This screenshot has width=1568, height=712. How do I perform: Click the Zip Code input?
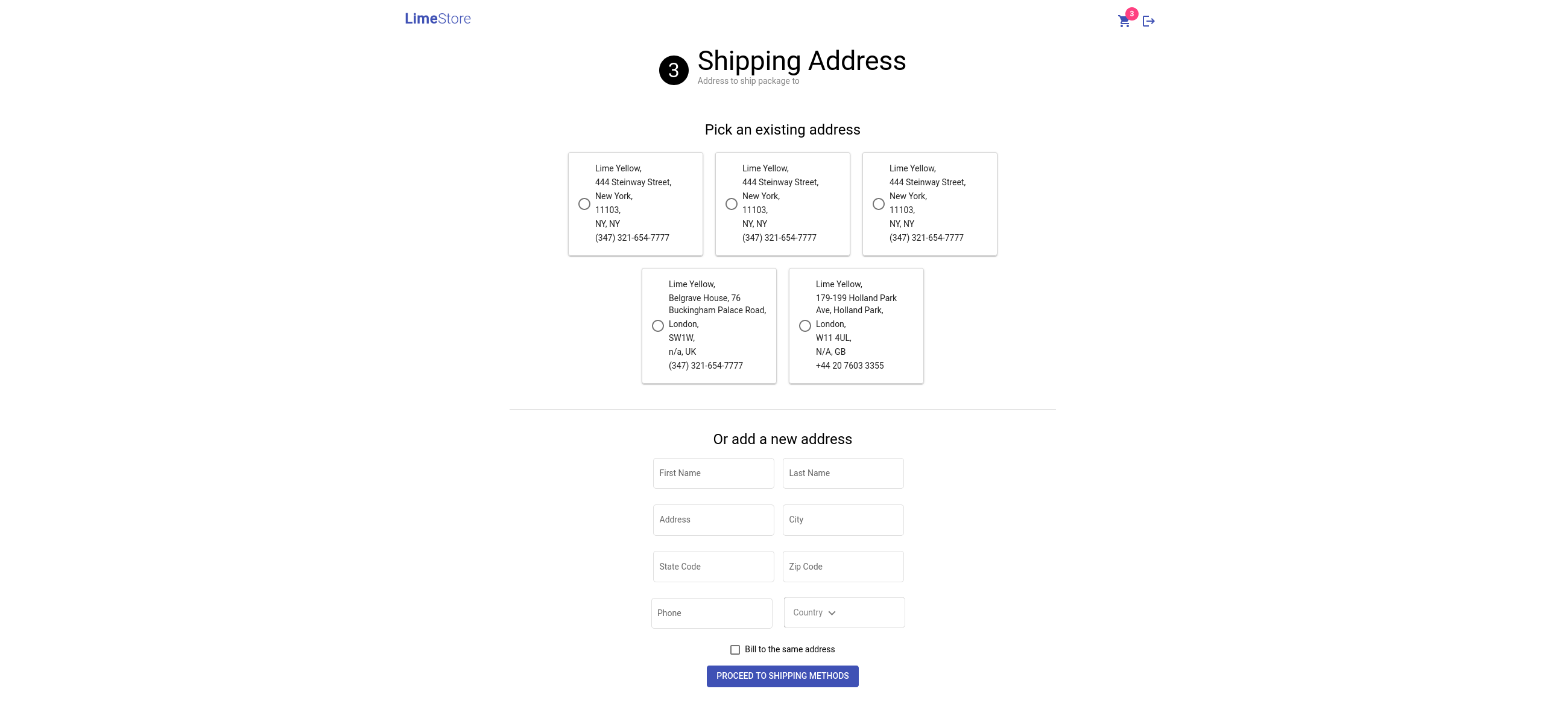[843, 567]
